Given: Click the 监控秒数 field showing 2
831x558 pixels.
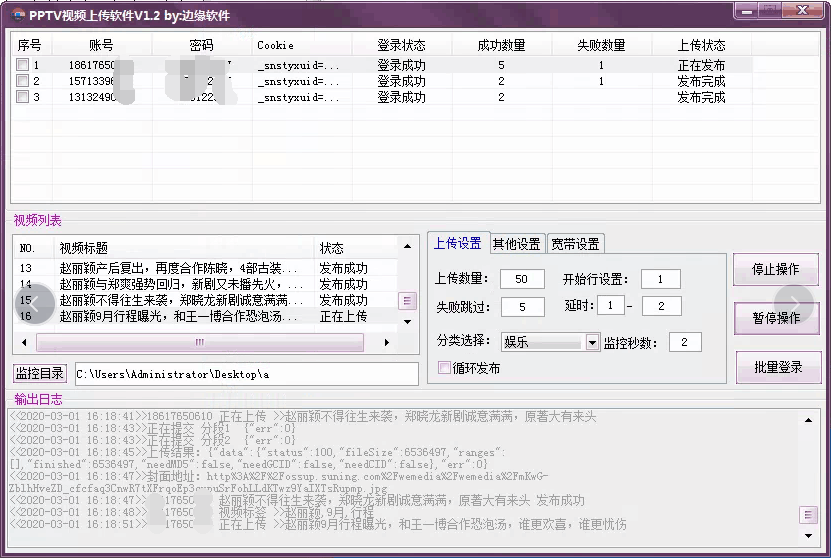Looking at the screenshot, I should tap(685, 342).
